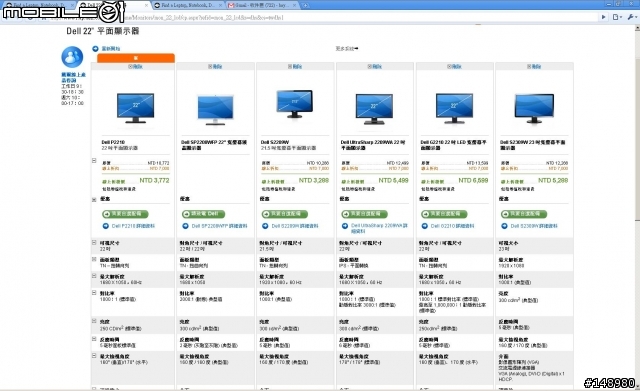Remove the Dell S2309W column via 移除
This screenshot has height=391, width=640.
pyautogui.click(x=534, y=67)
